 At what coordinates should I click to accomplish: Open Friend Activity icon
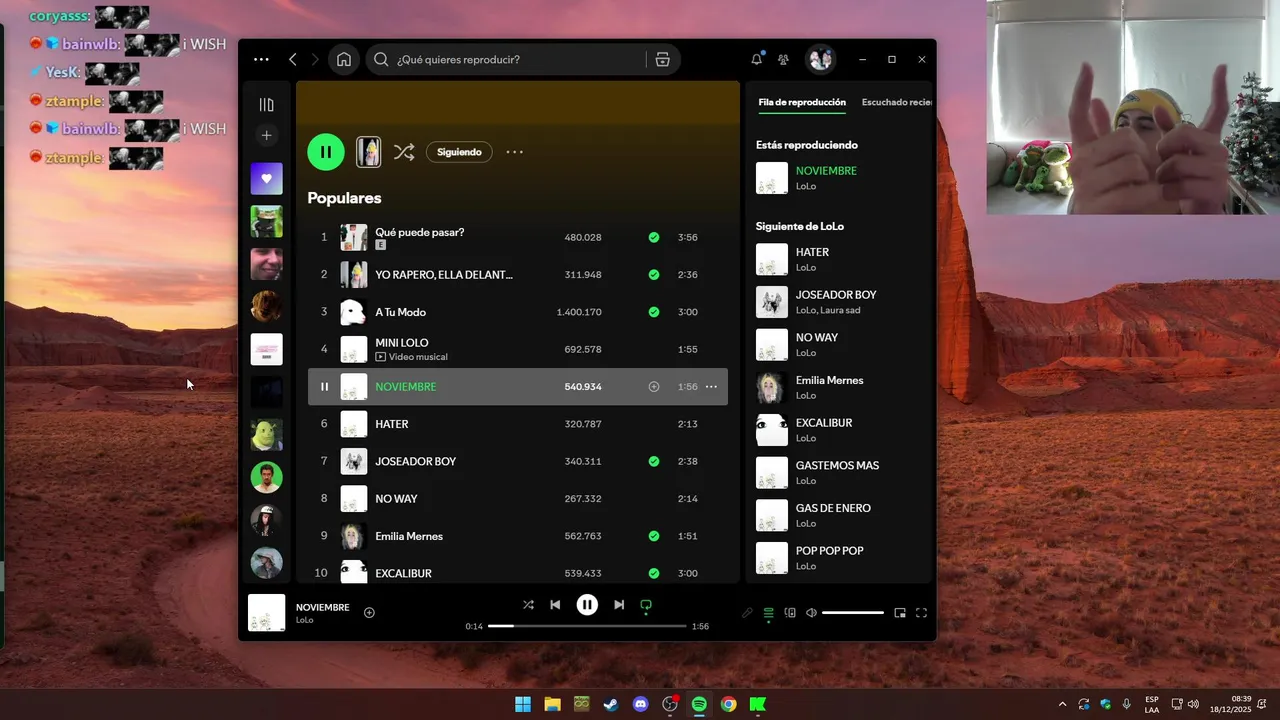point(783,60)
